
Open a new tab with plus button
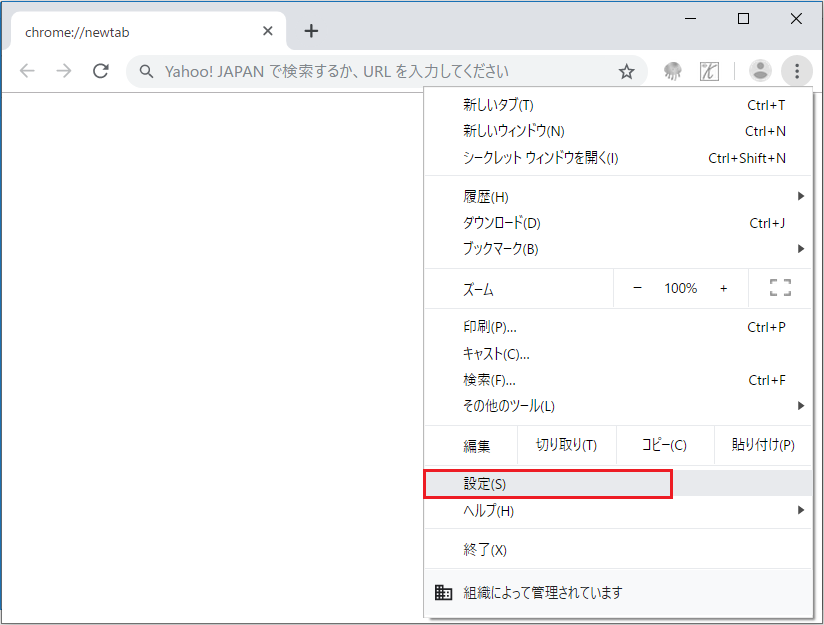[311, 31]
